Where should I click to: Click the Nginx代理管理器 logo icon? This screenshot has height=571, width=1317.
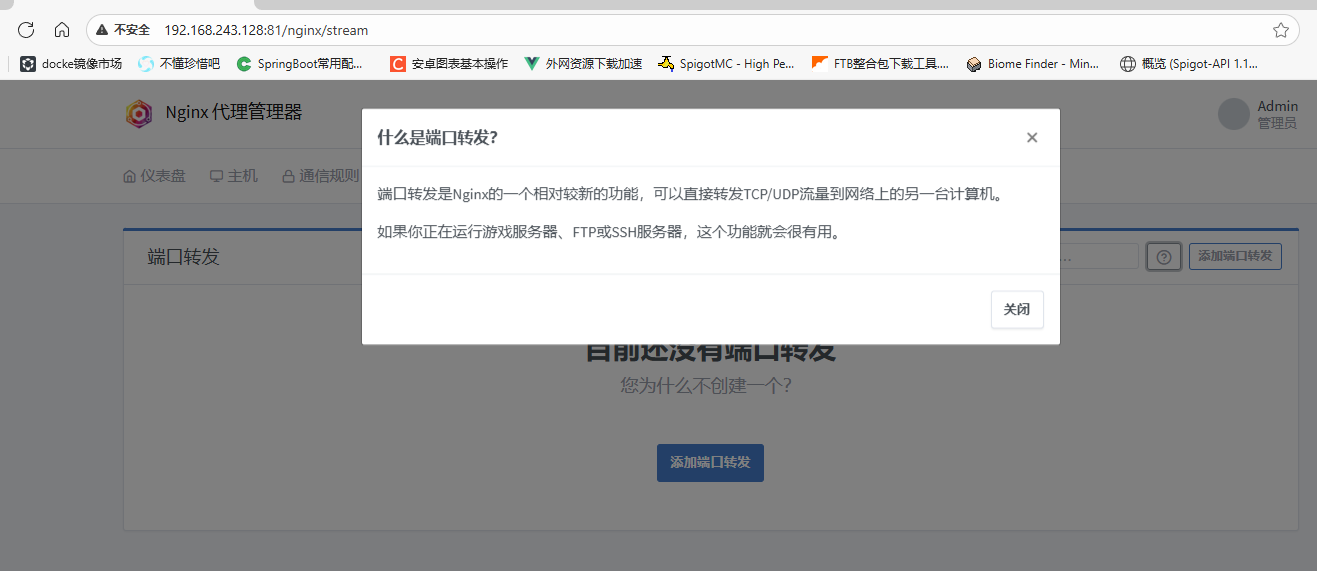click(x=139, y=113)
